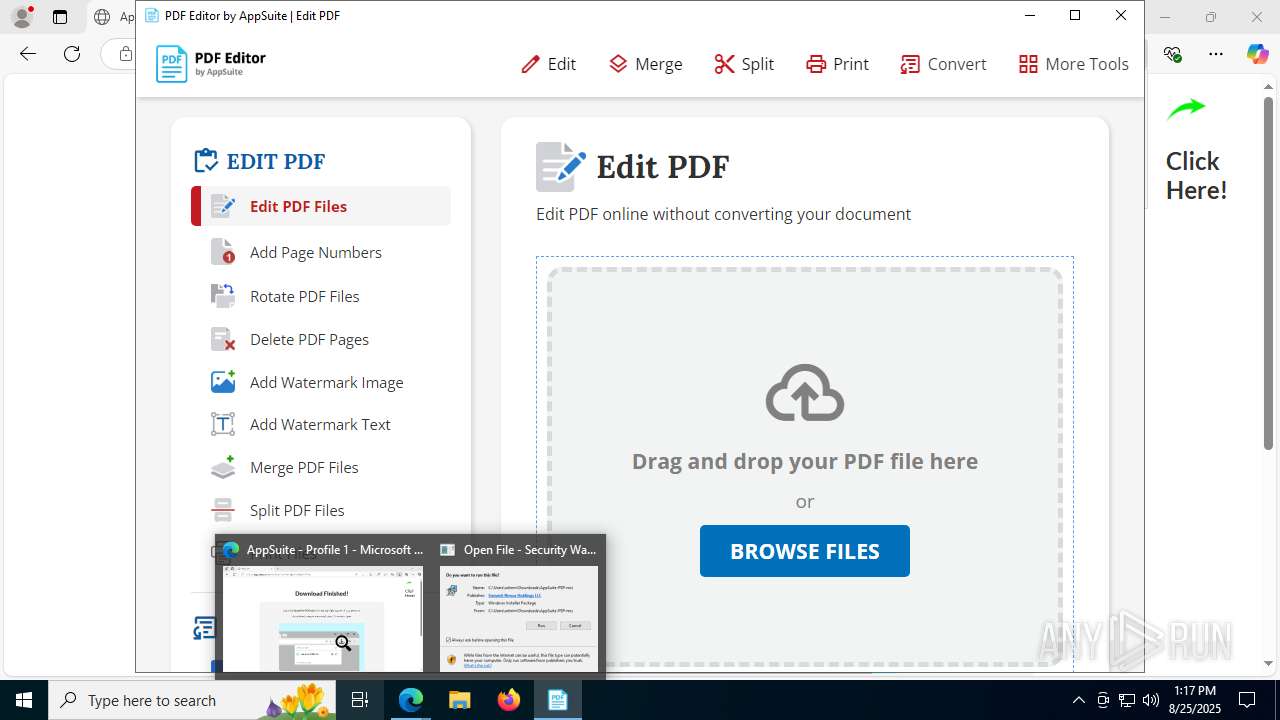Open the Edge profile avatar
This screenshot has height=720, width=1280.
(21, 17)
